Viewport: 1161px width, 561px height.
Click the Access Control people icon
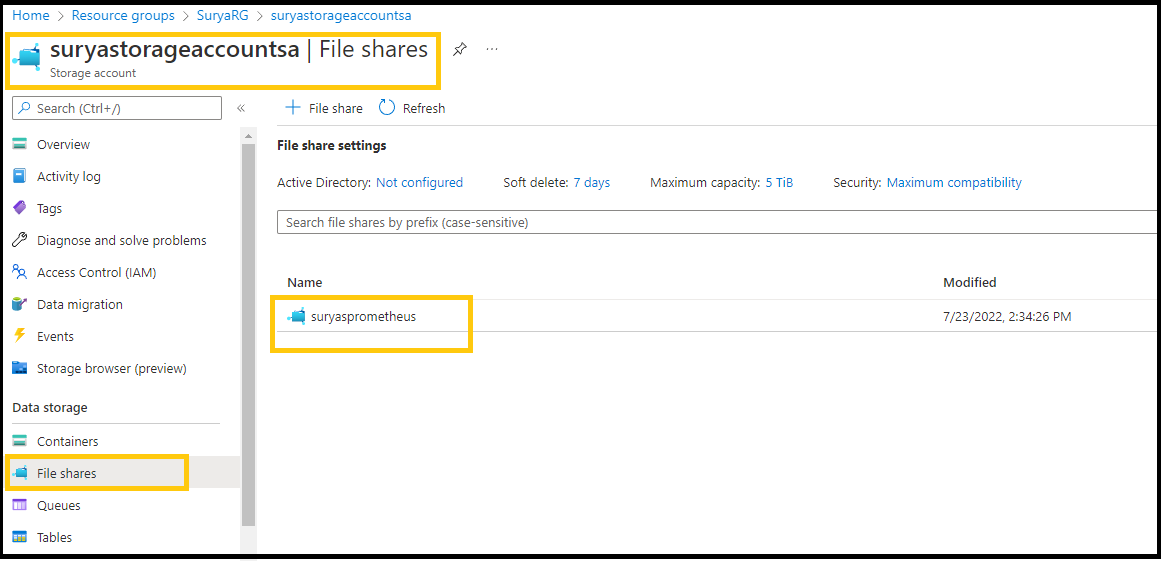tap(20, 272)
